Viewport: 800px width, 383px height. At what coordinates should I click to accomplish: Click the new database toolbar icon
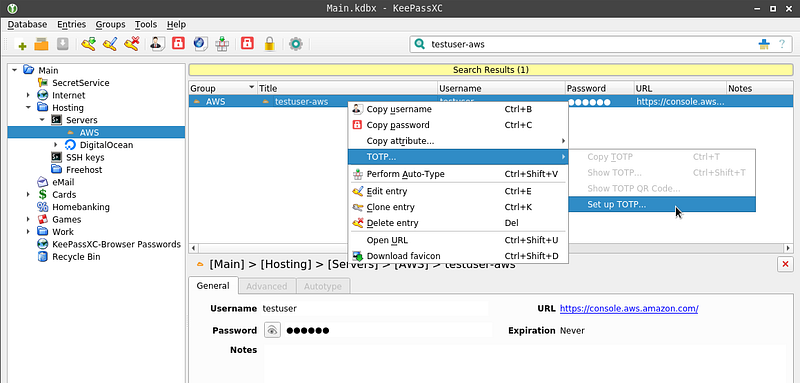coord(22,45)
